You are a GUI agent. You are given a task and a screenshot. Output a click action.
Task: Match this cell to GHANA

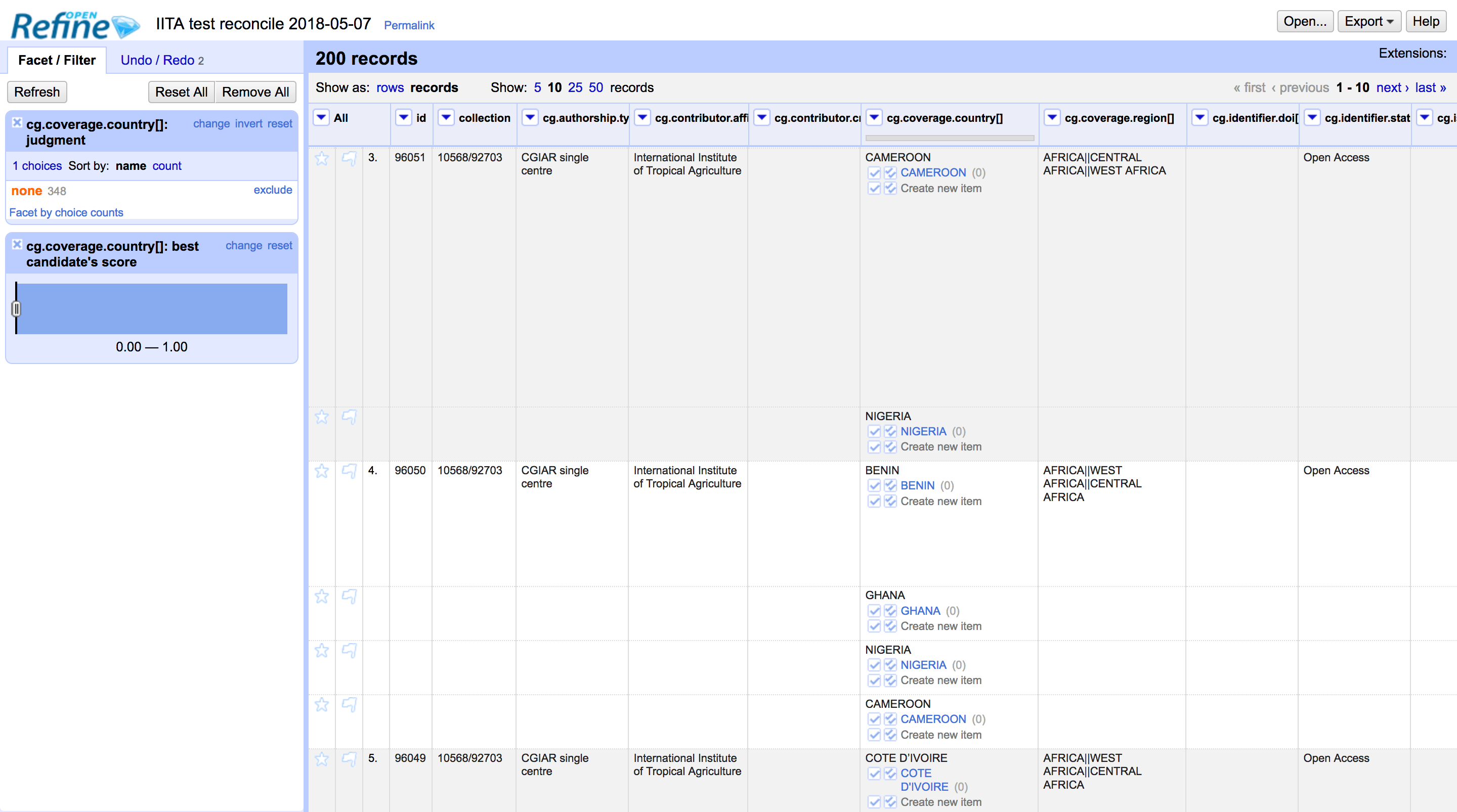coord(874,611)
